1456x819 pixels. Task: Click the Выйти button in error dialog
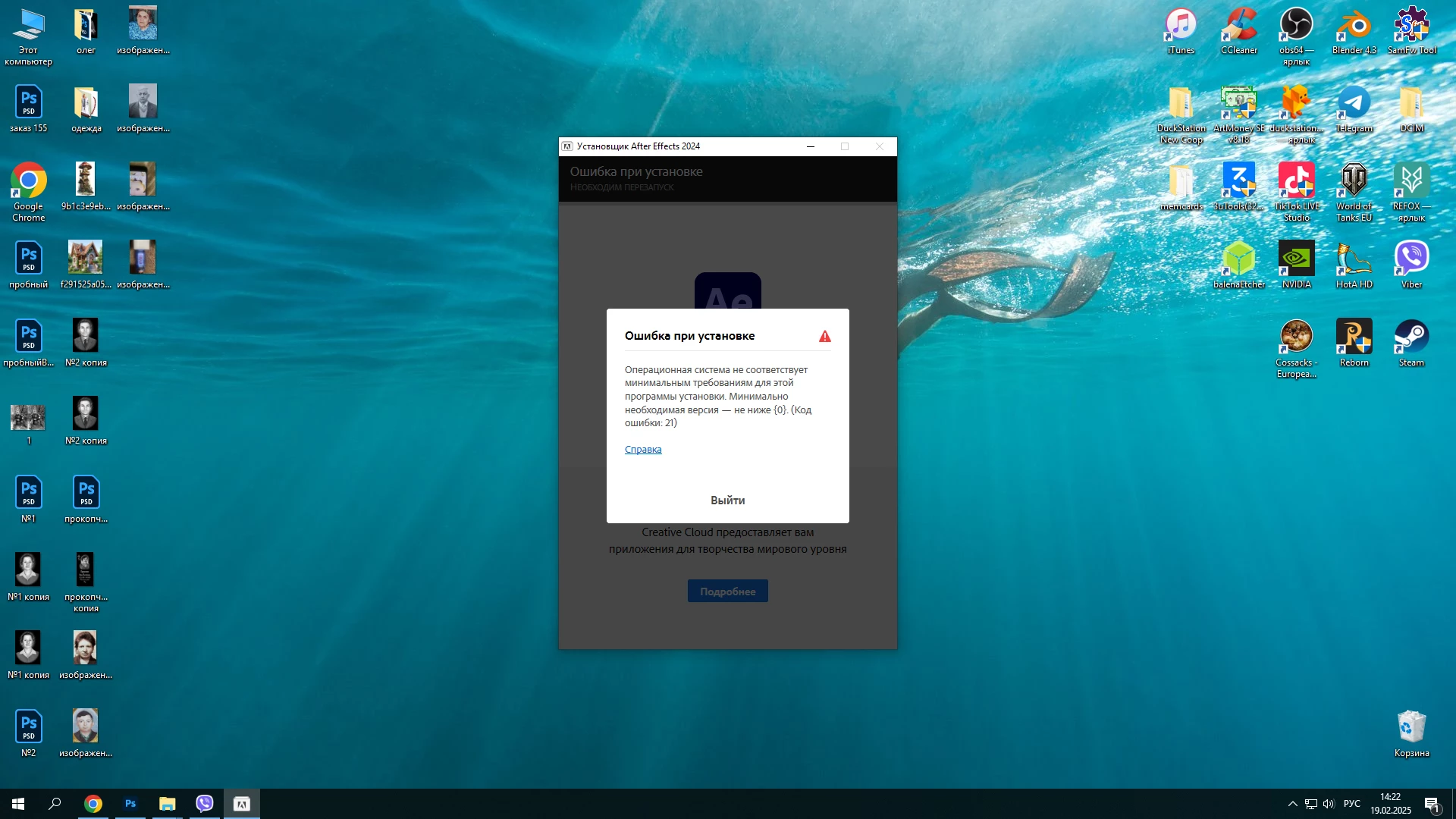[x=727, y=500]
